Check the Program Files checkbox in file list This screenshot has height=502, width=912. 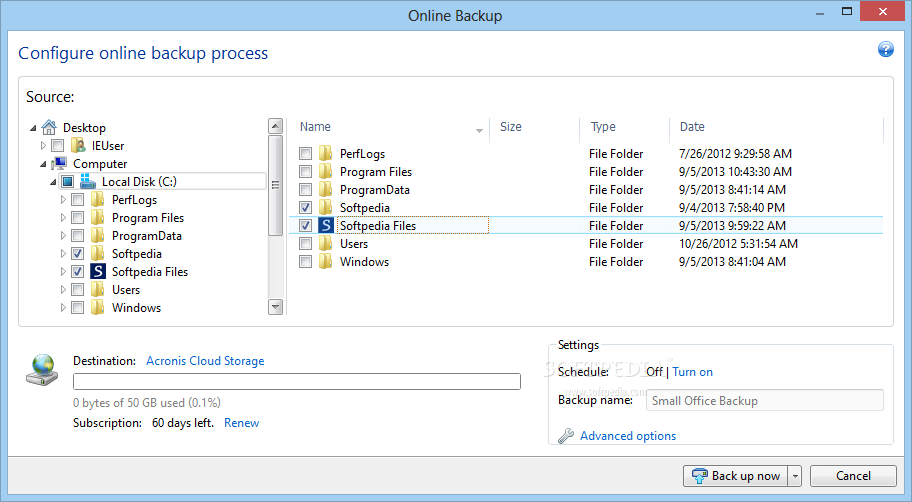pos(305,172)
